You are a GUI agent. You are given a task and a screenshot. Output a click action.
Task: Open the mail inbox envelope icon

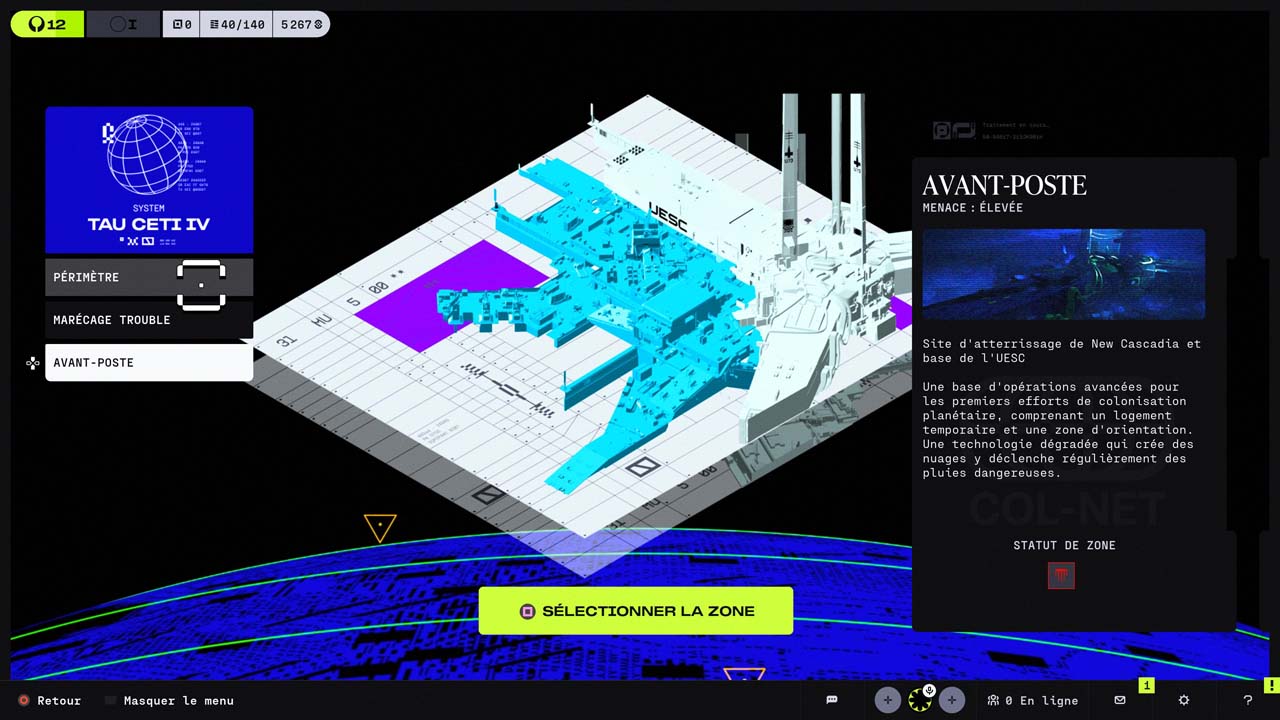tap(1120, 700)
